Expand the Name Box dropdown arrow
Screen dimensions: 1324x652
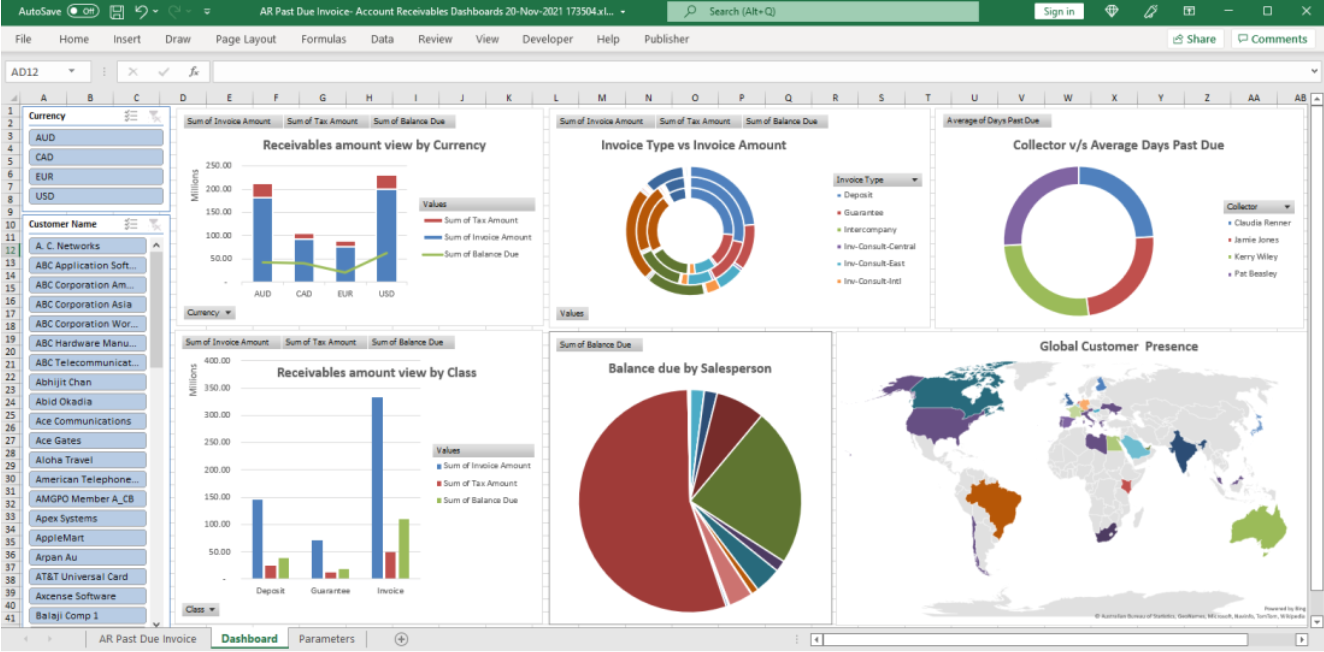click(x=72, y=72)
